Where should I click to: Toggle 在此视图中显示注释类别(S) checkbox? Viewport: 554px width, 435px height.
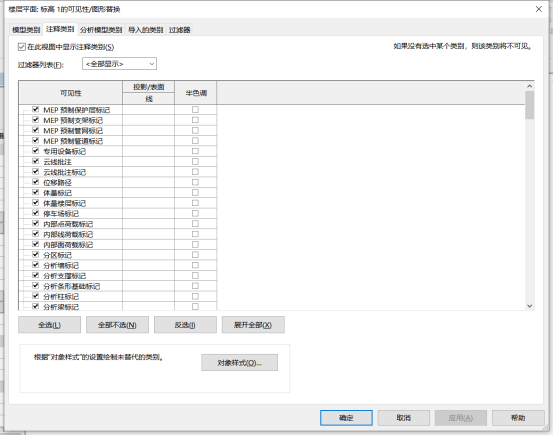tap(22, 47)
